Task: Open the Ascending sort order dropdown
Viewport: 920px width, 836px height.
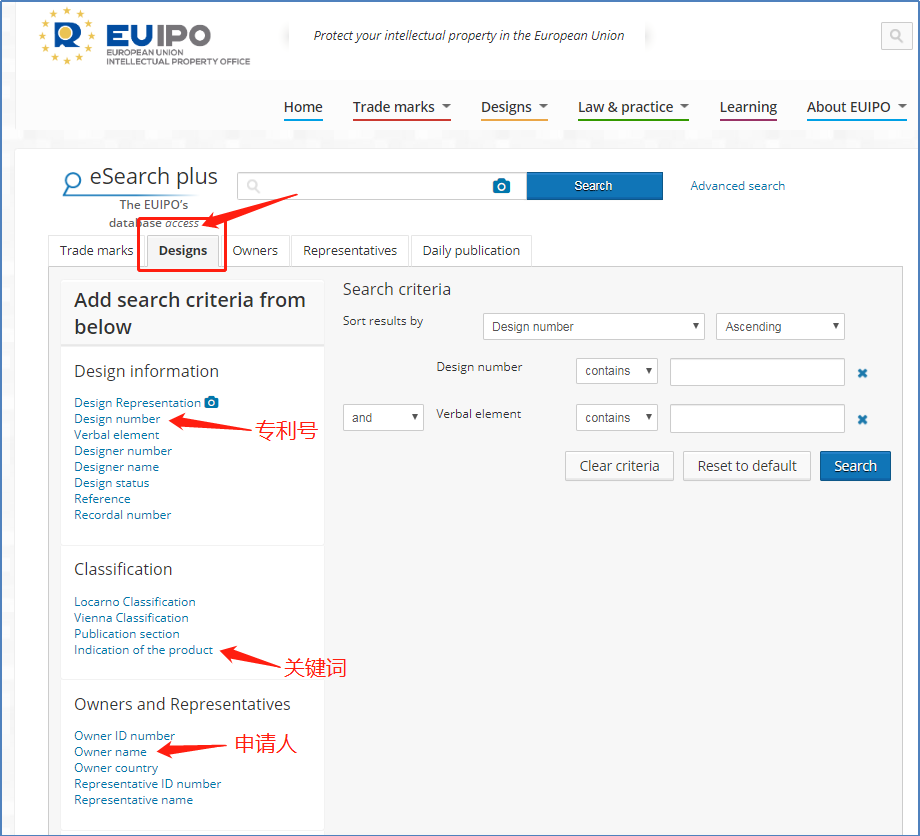Action: coord(780,327)
